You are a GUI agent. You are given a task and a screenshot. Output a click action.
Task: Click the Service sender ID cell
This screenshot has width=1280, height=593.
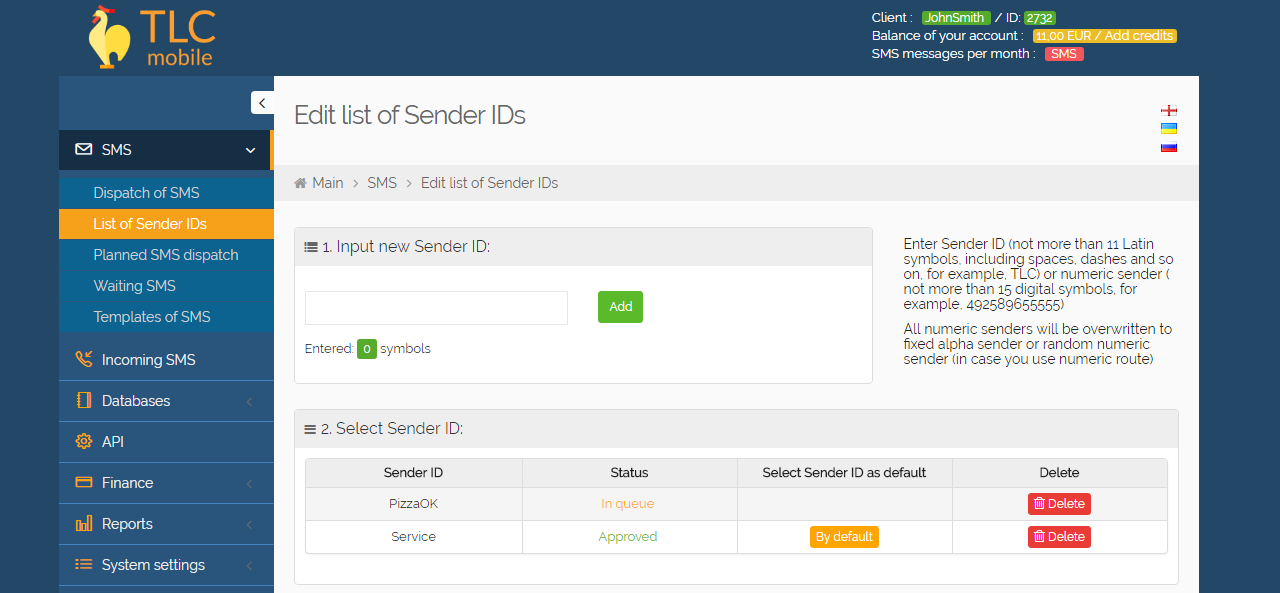point(414,537)
